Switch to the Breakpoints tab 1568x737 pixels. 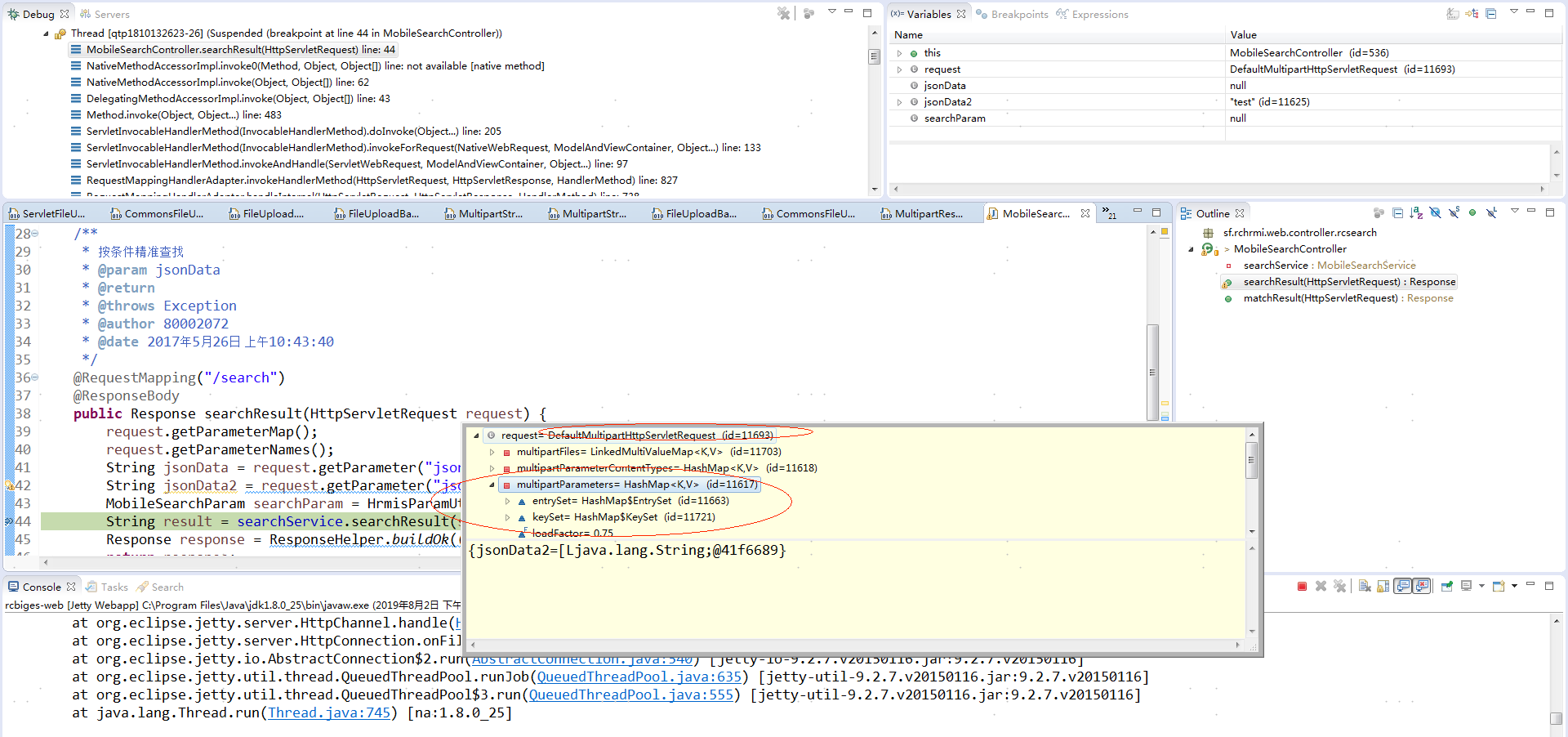[x=1012, y=14]
